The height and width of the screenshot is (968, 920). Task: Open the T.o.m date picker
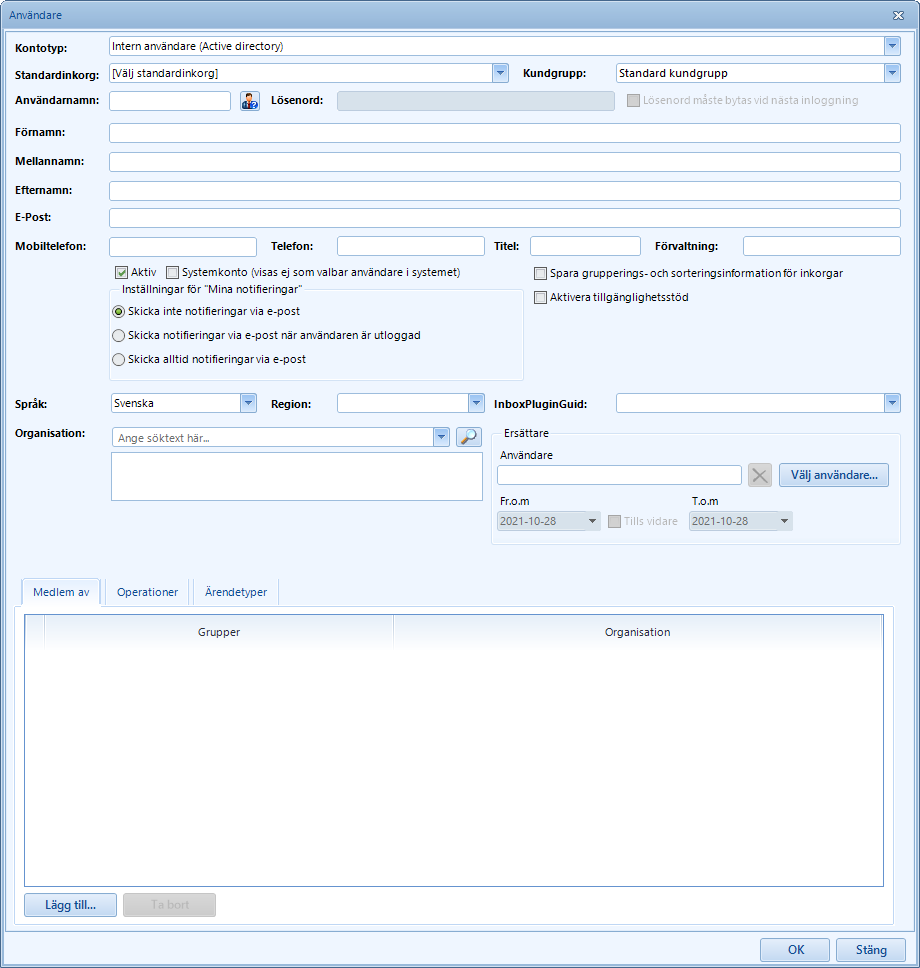click(x=784, y=521)
